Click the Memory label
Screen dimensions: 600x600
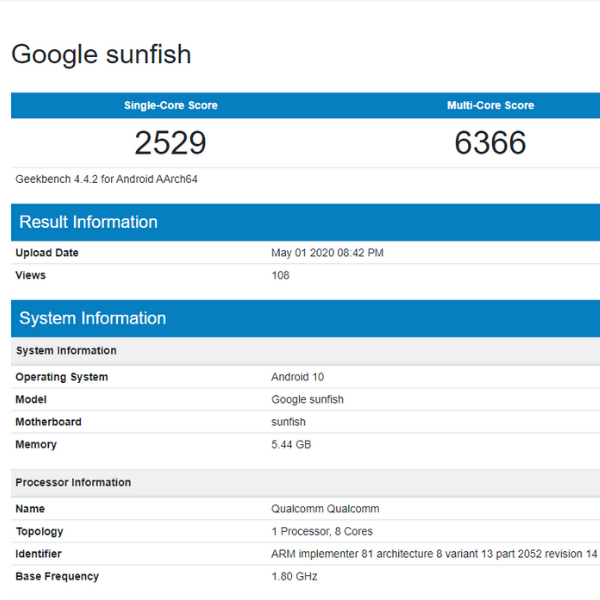coord(36,444)
